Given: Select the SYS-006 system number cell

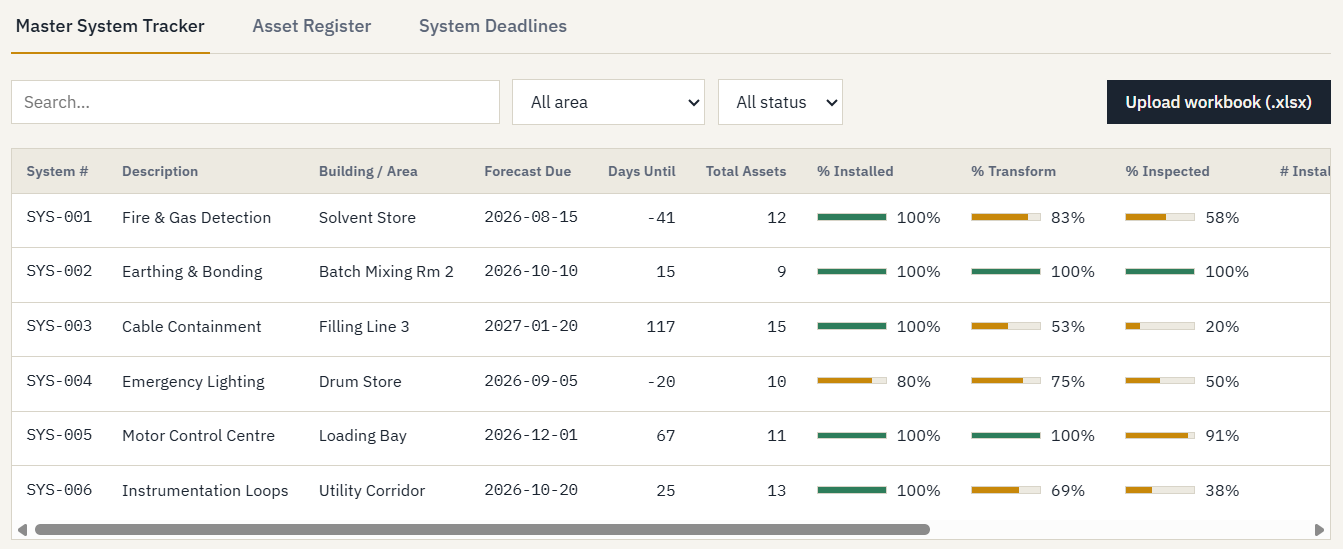Looking at the screenshot, I should (x=59, y=490).
